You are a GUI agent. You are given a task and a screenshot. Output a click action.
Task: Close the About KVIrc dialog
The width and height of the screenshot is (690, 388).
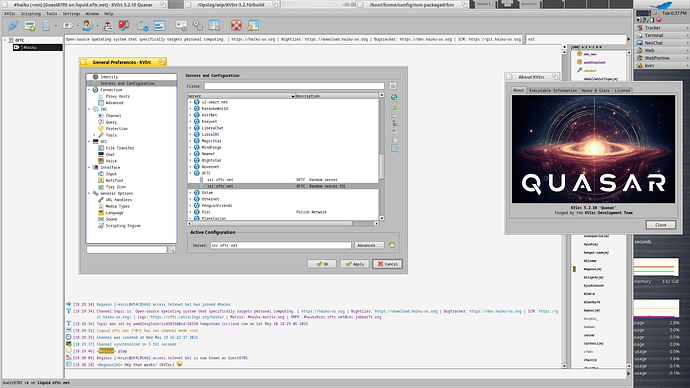tap(661, 225)
